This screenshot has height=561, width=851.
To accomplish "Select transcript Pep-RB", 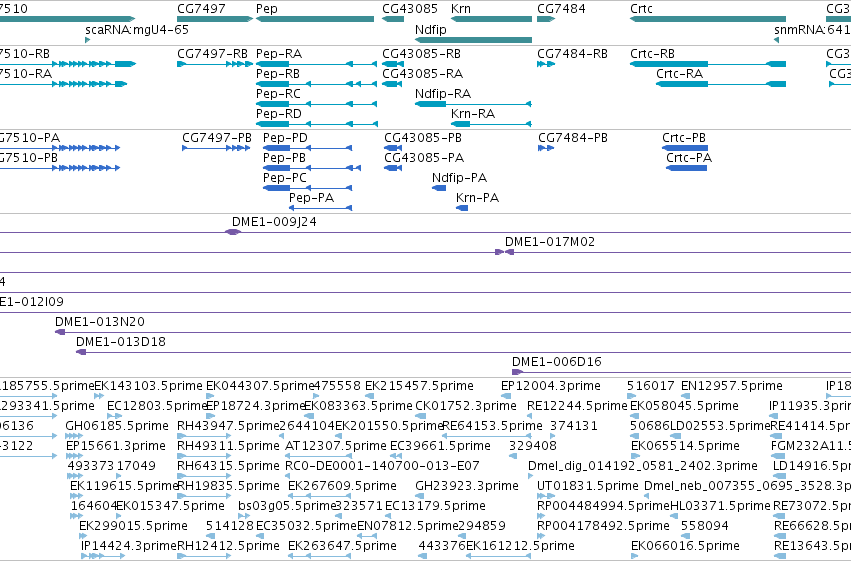I will tap(316, 84).
